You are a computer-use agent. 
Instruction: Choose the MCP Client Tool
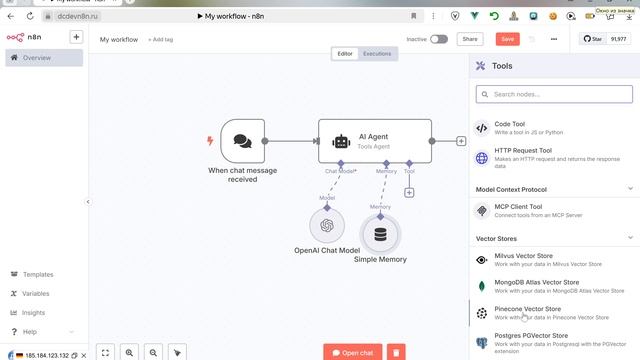tap(555, 211)
